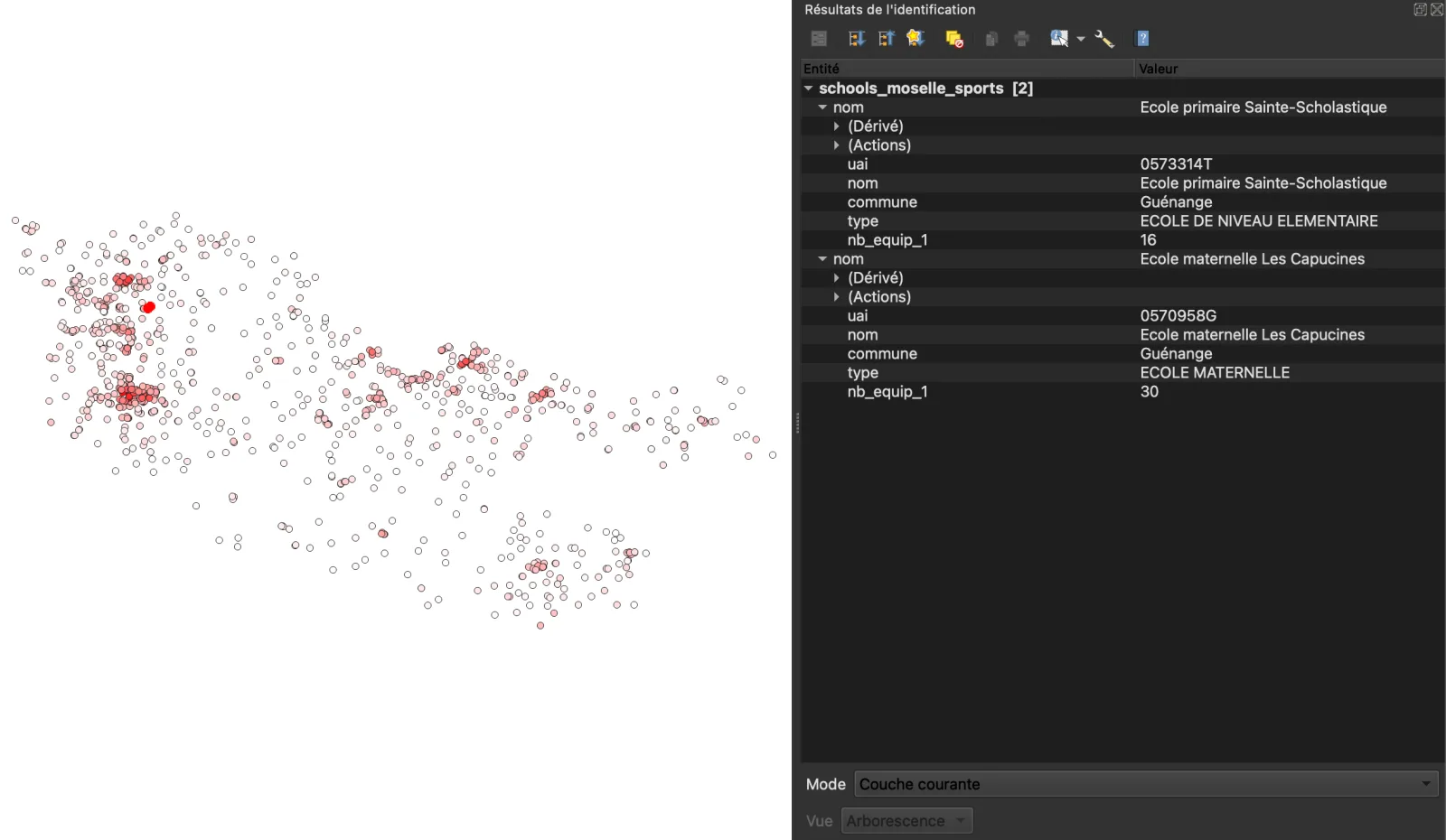Click the Valeur column header
1446x840 pixels.
pyautogui.click(x=1290, y=69)
